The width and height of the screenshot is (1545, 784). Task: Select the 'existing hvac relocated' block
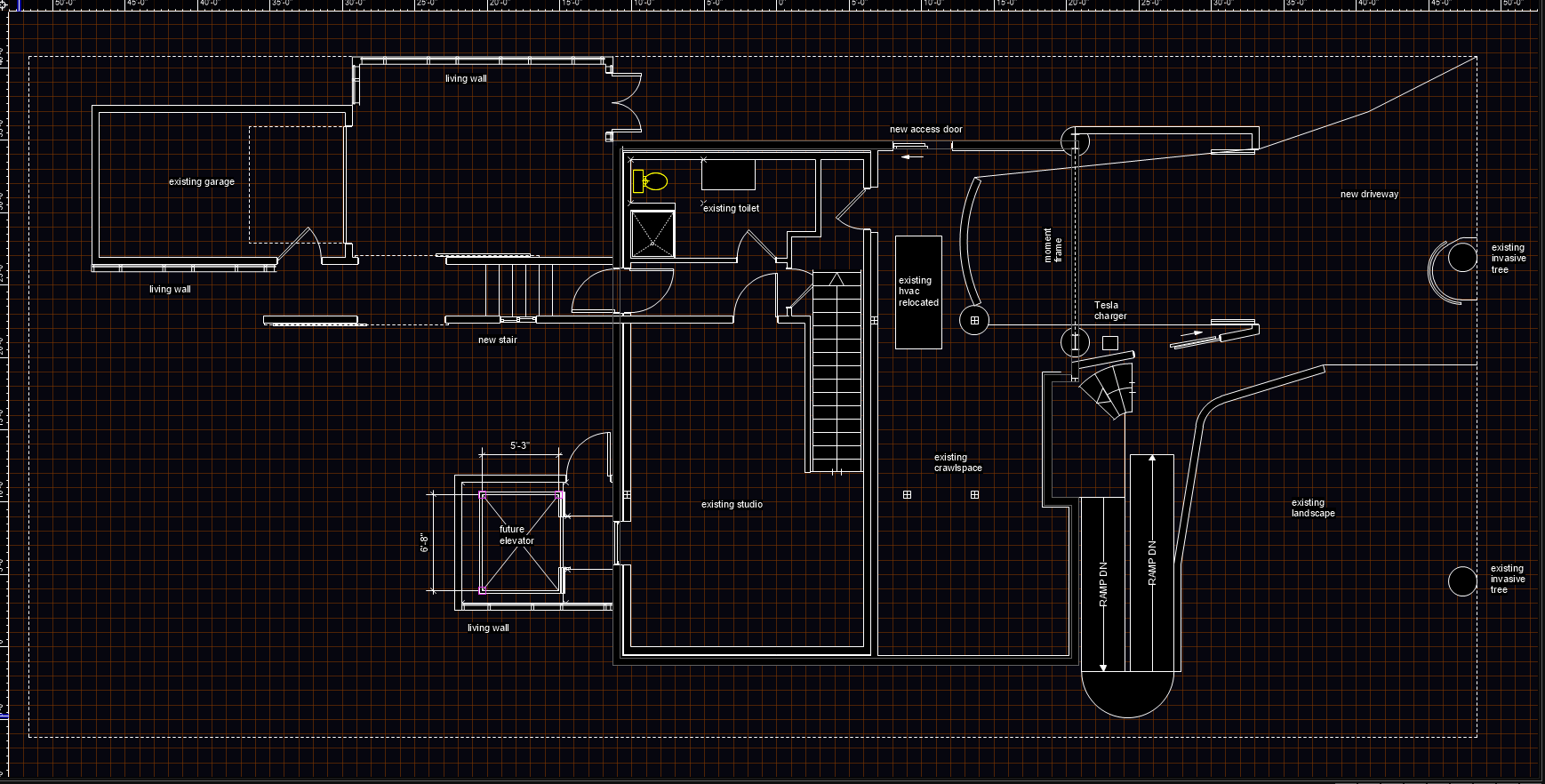point(918,292)
